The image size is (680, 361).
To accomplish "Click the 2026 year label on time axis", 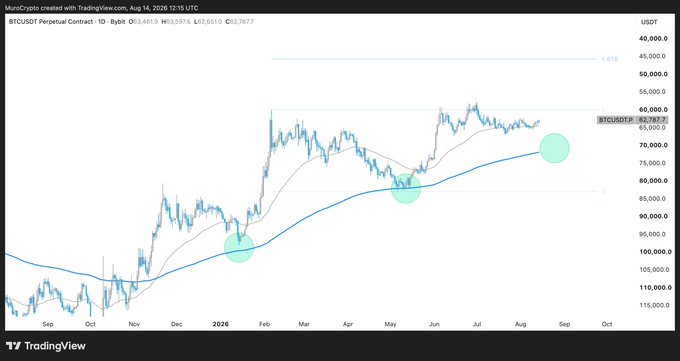I will [220, 324].
